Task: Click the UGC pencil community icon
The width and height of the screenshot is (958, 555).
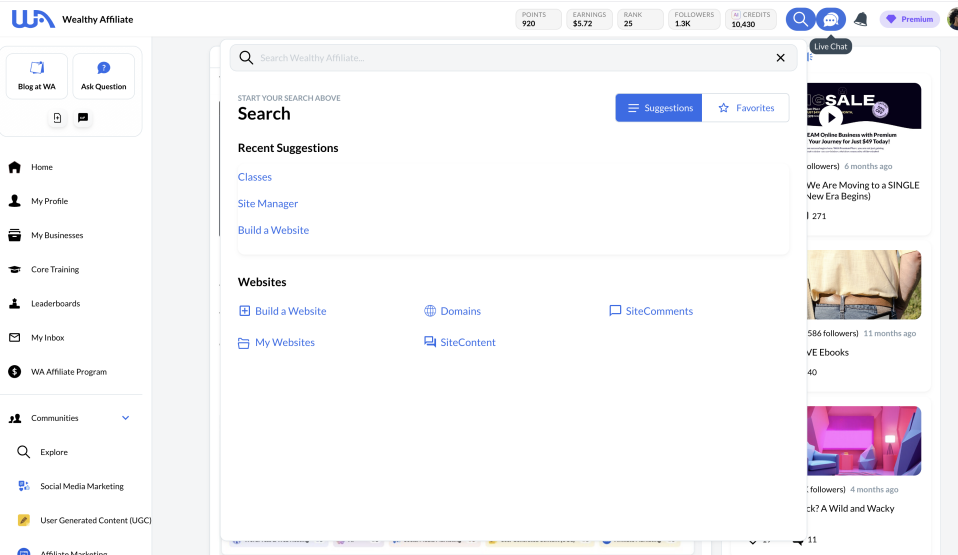Action: pyautogui.click(x=23, y=520)
